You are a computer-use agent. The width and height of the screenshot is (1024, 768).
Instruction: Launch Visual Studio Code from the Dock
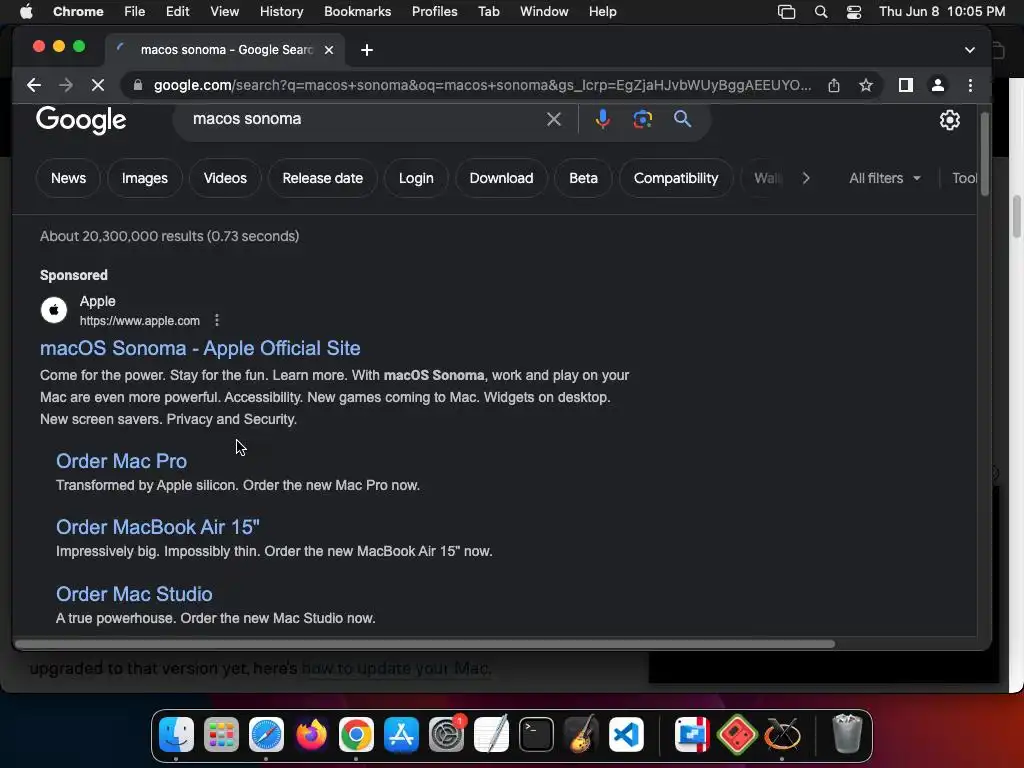(x=626, y=734)
